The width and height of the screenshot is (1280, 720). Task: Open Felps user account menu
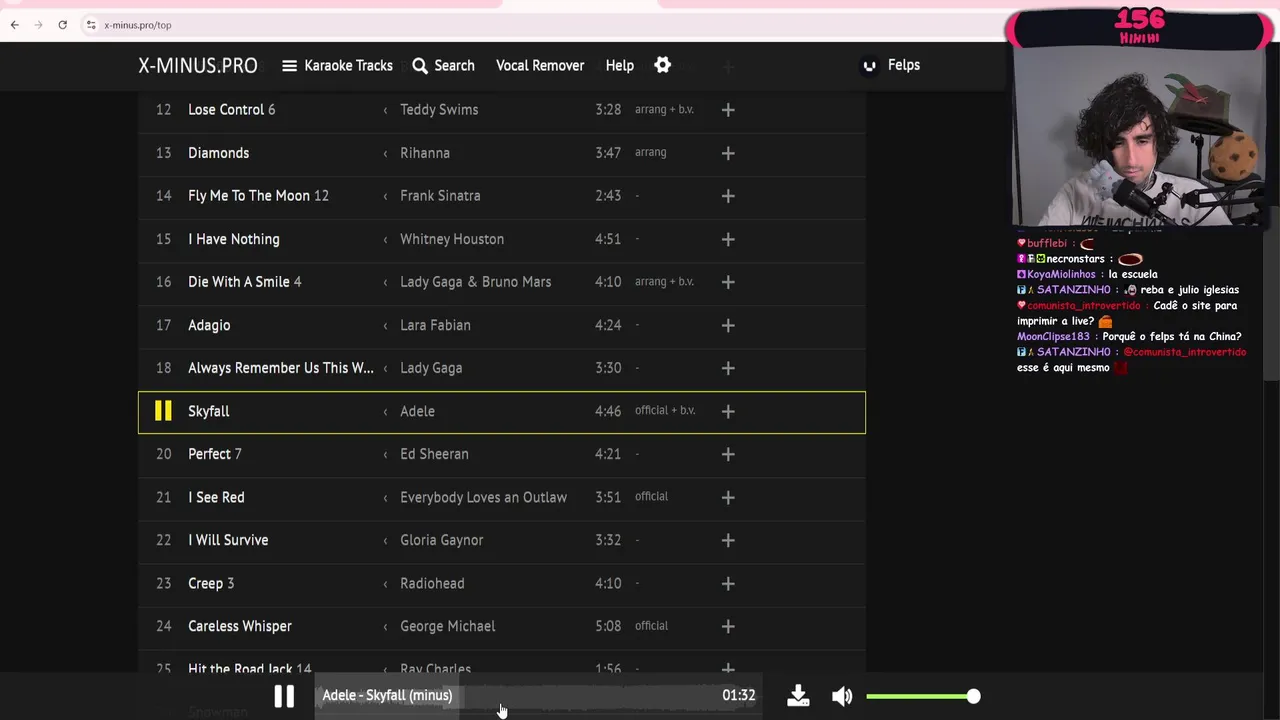tap(891, 65)
